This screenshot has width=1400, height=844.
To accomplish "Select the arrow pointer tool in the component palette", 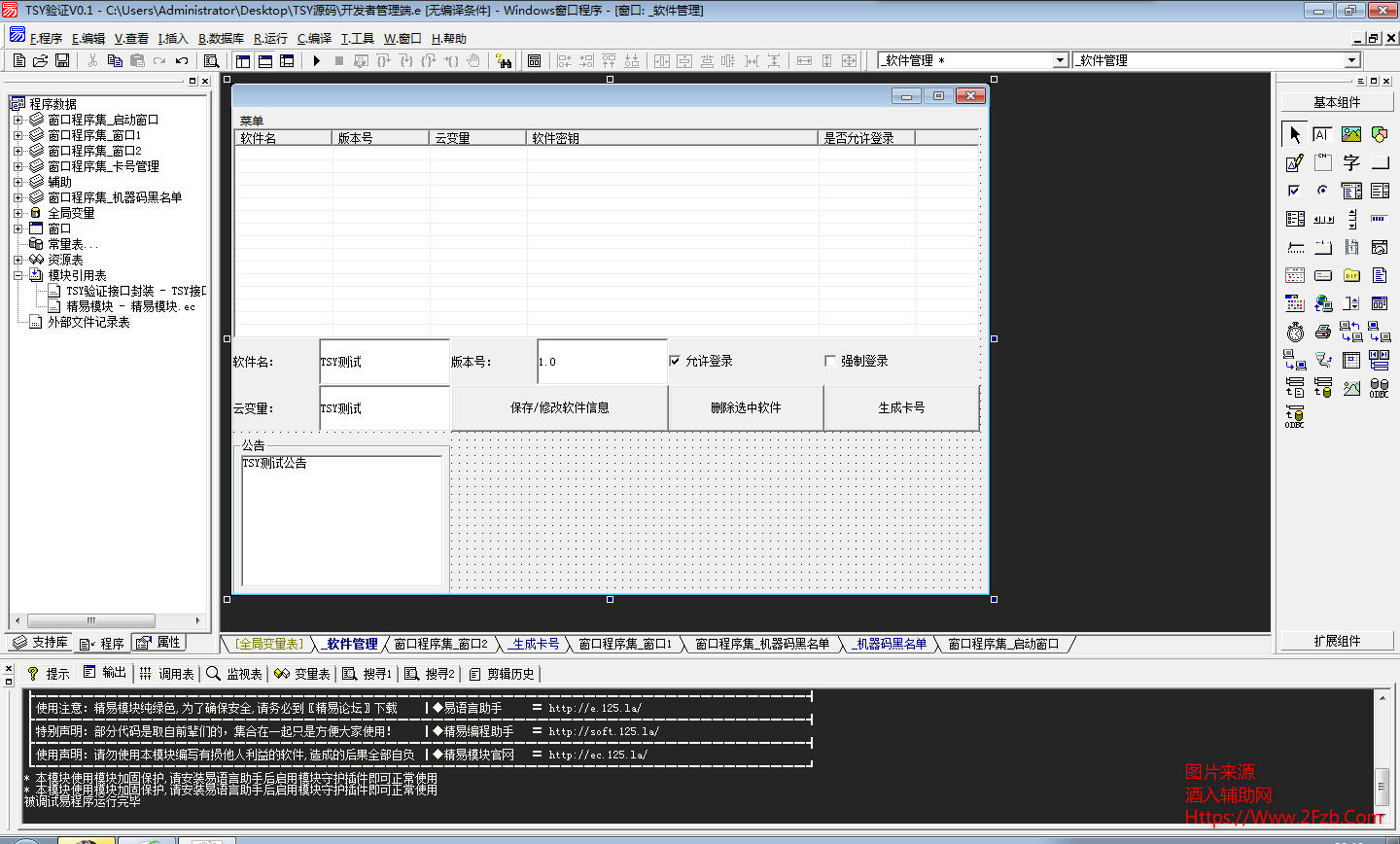I will click(1294, 134).
